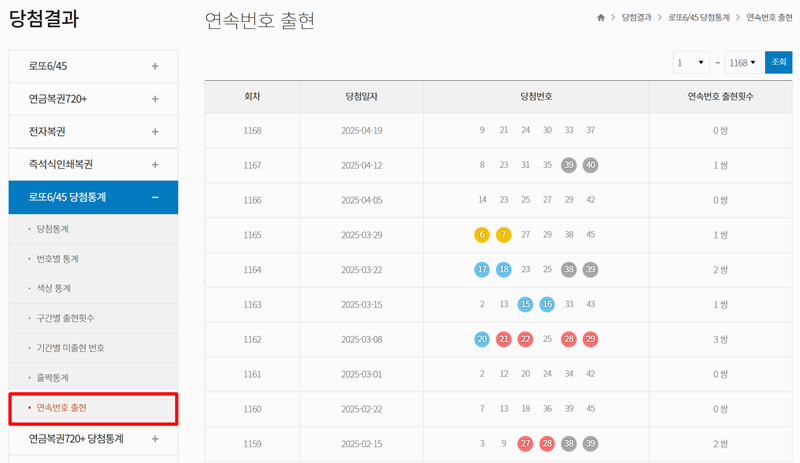This screenshot has height=463, width=800.
Task: Click the 3 쌍 count in round 1162
Action: [720, 339]
